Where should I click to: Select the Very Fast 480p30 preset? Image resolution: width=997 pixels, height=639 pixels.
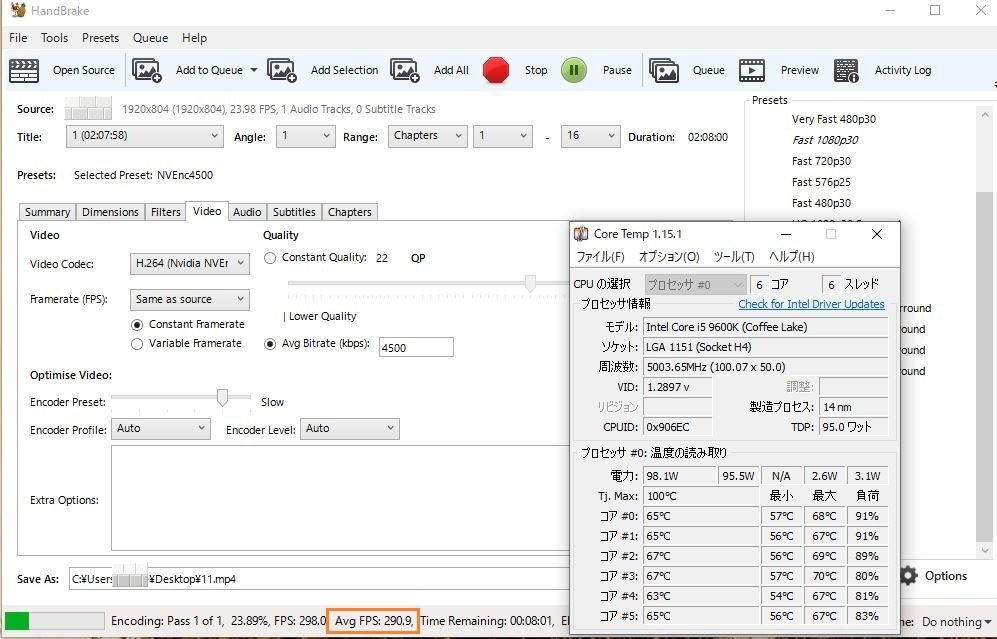834,120
